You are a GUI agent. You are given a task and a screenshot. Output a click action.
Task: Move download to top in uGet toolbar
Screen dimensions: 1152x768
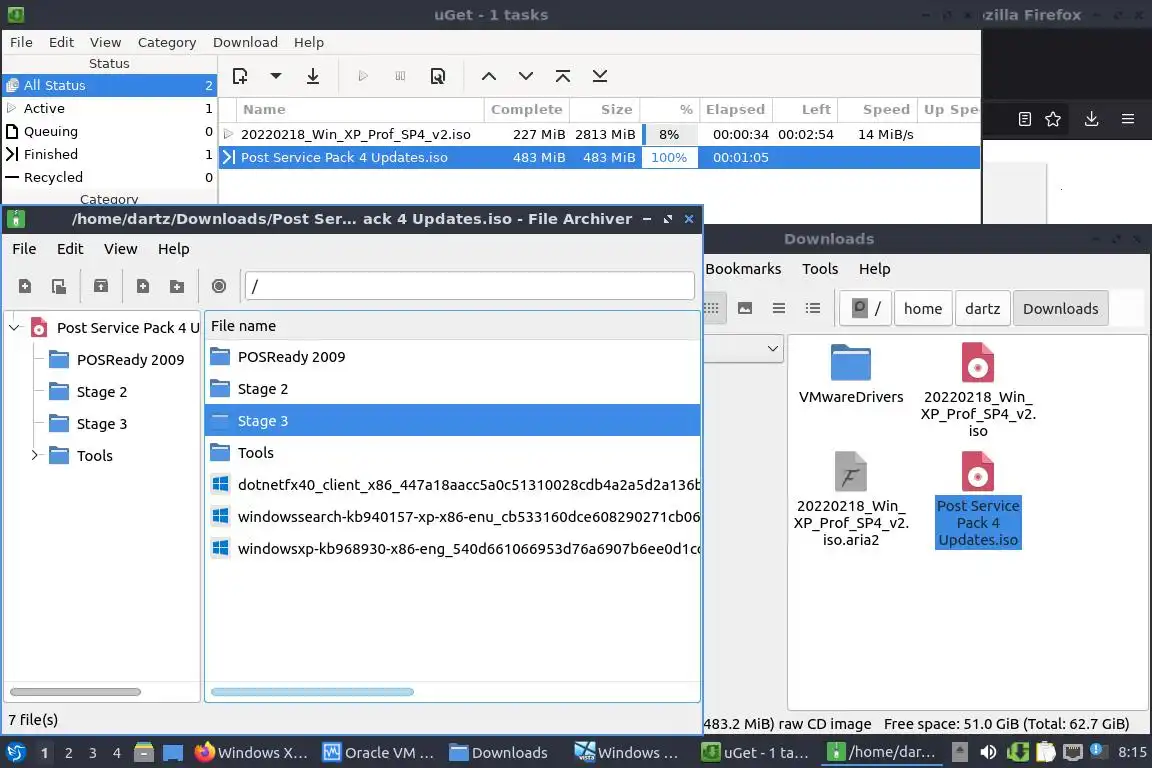563,76
